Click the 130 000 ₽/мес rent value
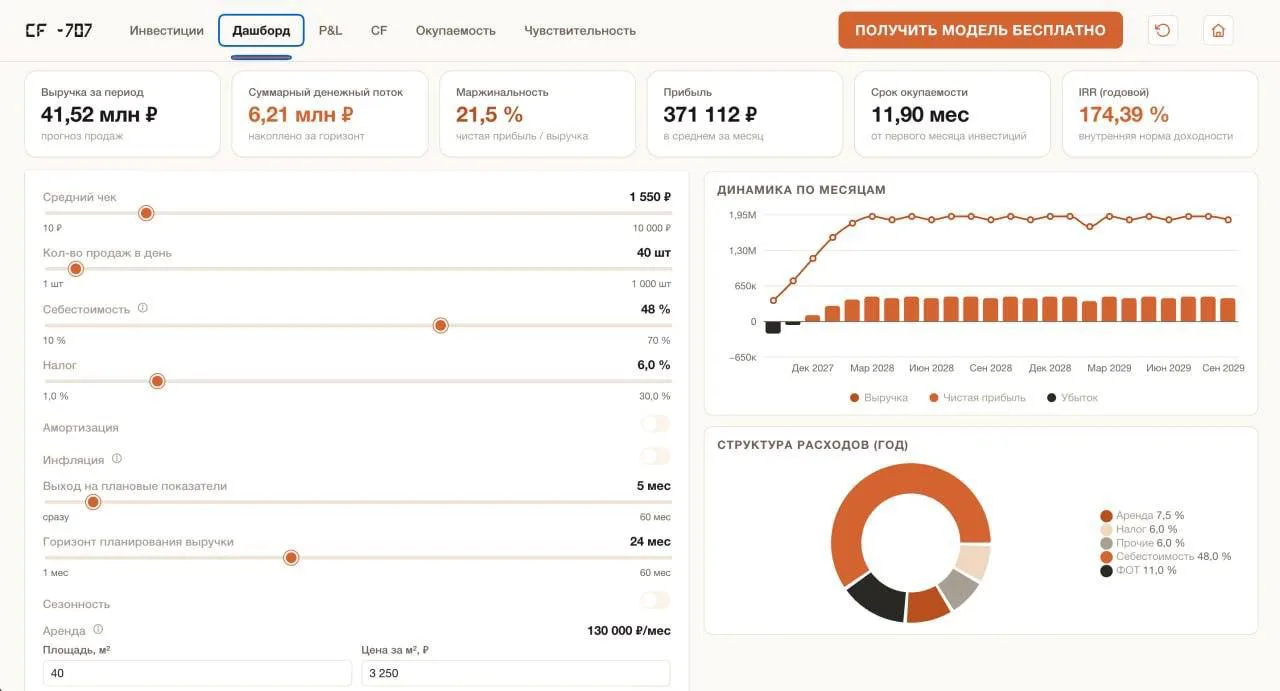This screenshot has width=1280, height=691. [629, 630]
